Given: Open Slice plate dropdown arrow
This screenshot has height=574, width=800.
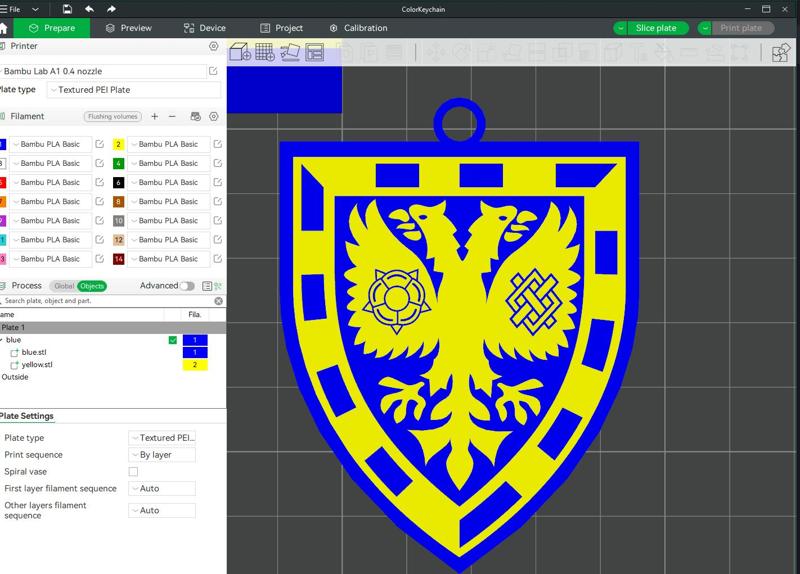Looking at the screenshot, I should pyautogui.click(x=620, y=28).
